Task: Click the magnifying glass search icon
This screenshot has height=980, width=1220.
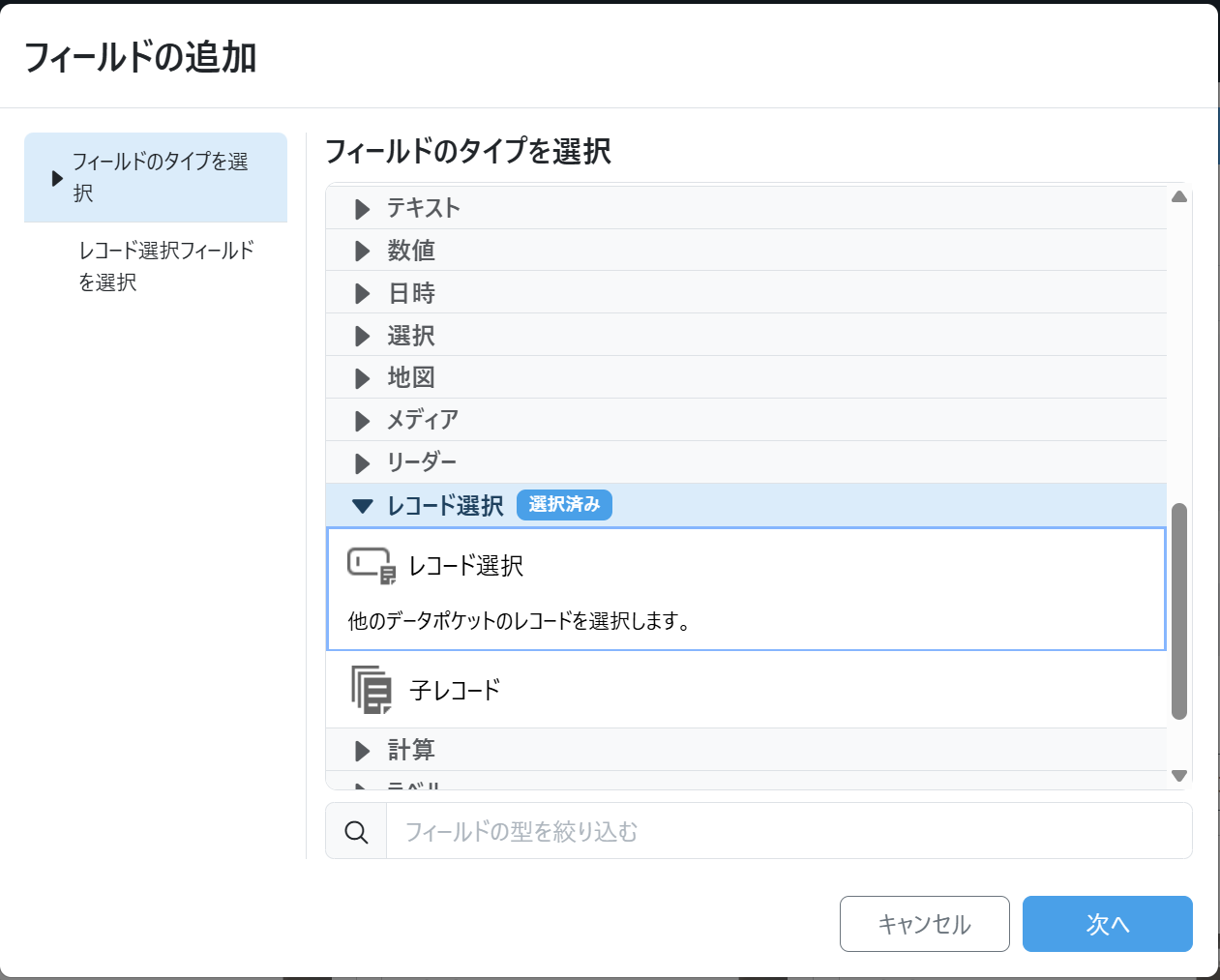Action: click(356, 832)
